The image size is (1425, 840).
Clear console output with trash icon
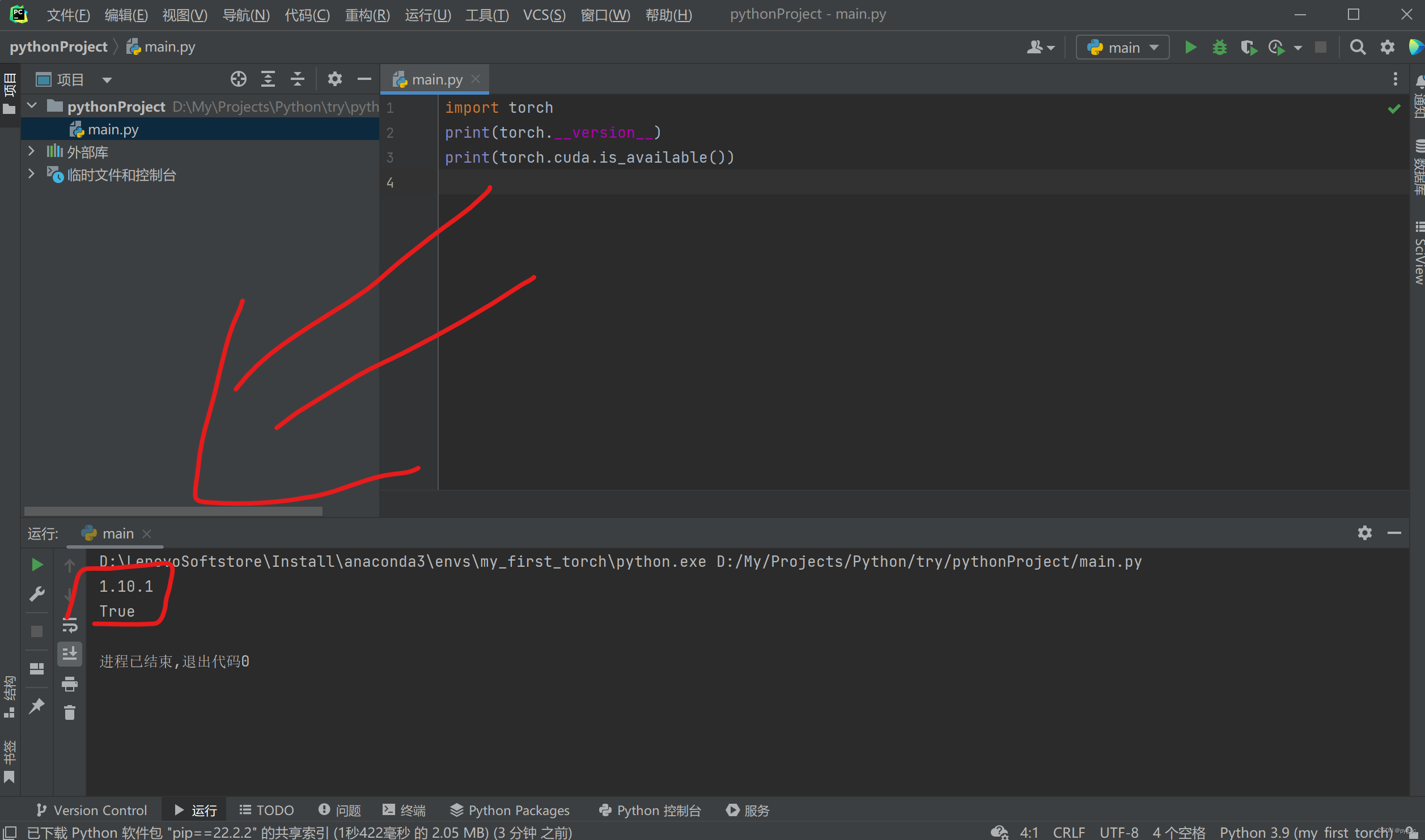pos(70,712)
